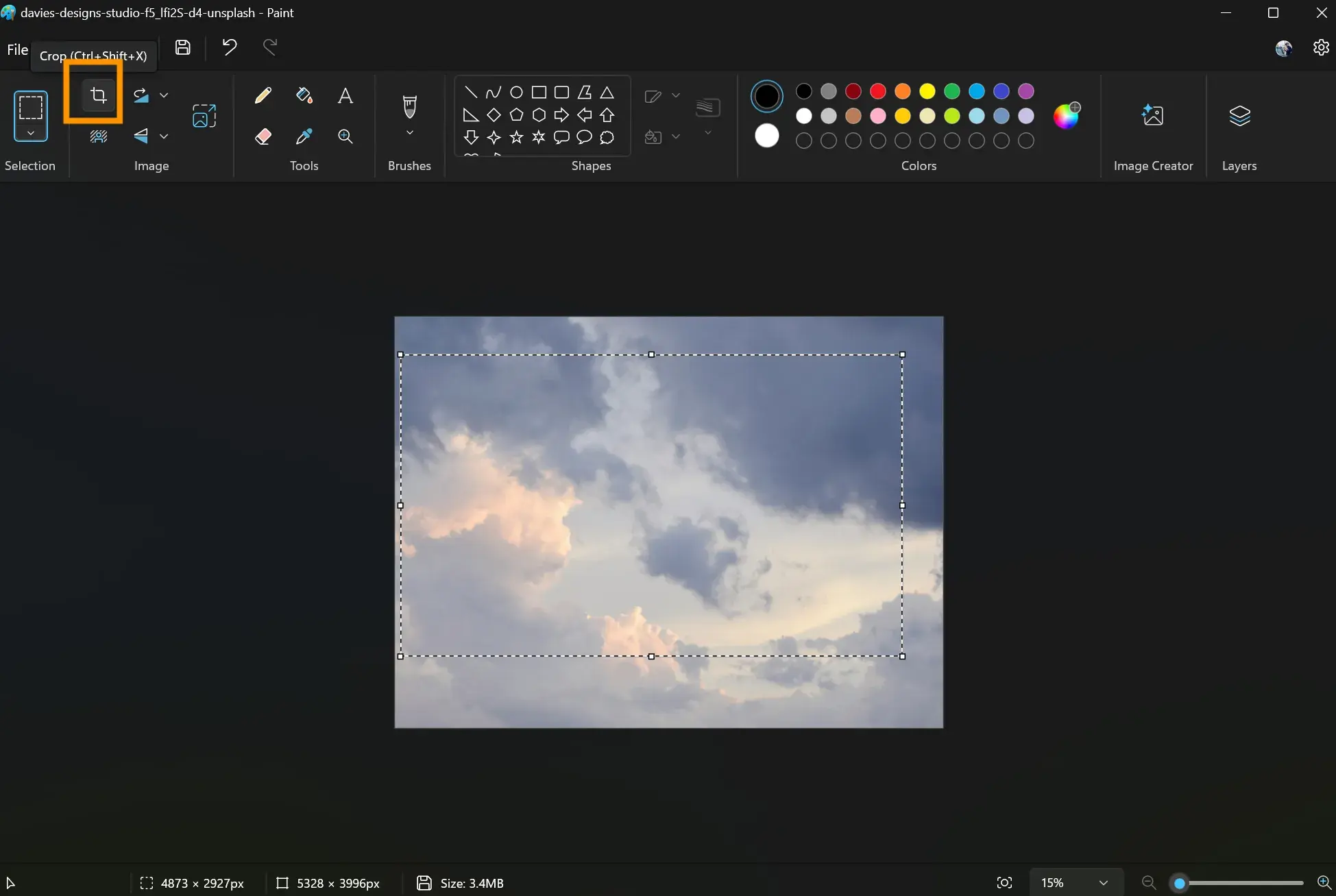The image size is (1336, 896).
Task: Open the Layers panel
Action: click(1239, 117)
